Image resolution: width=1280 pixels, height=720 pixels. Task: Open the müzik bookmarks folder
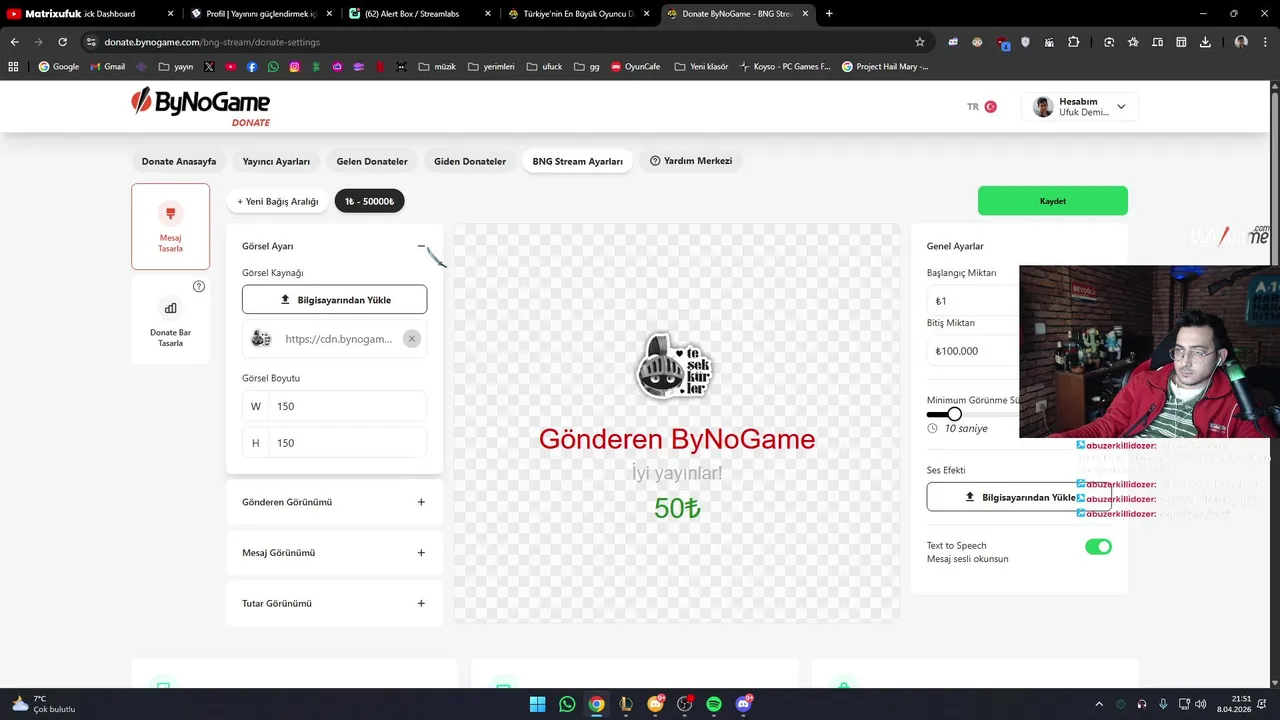point(437,67)
